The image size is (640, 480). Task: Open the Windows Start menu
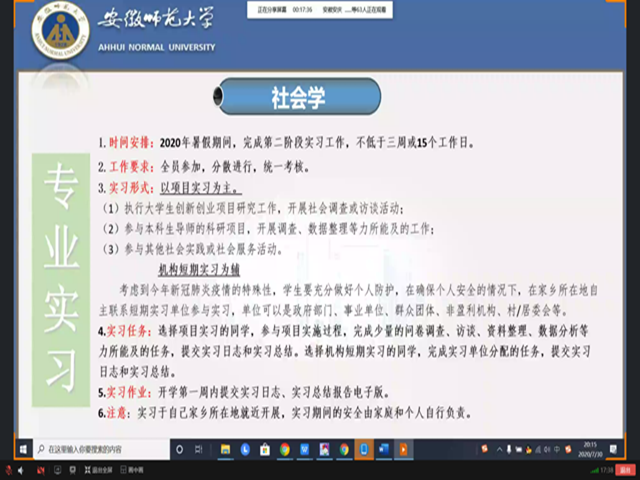(x=12, y=449)
